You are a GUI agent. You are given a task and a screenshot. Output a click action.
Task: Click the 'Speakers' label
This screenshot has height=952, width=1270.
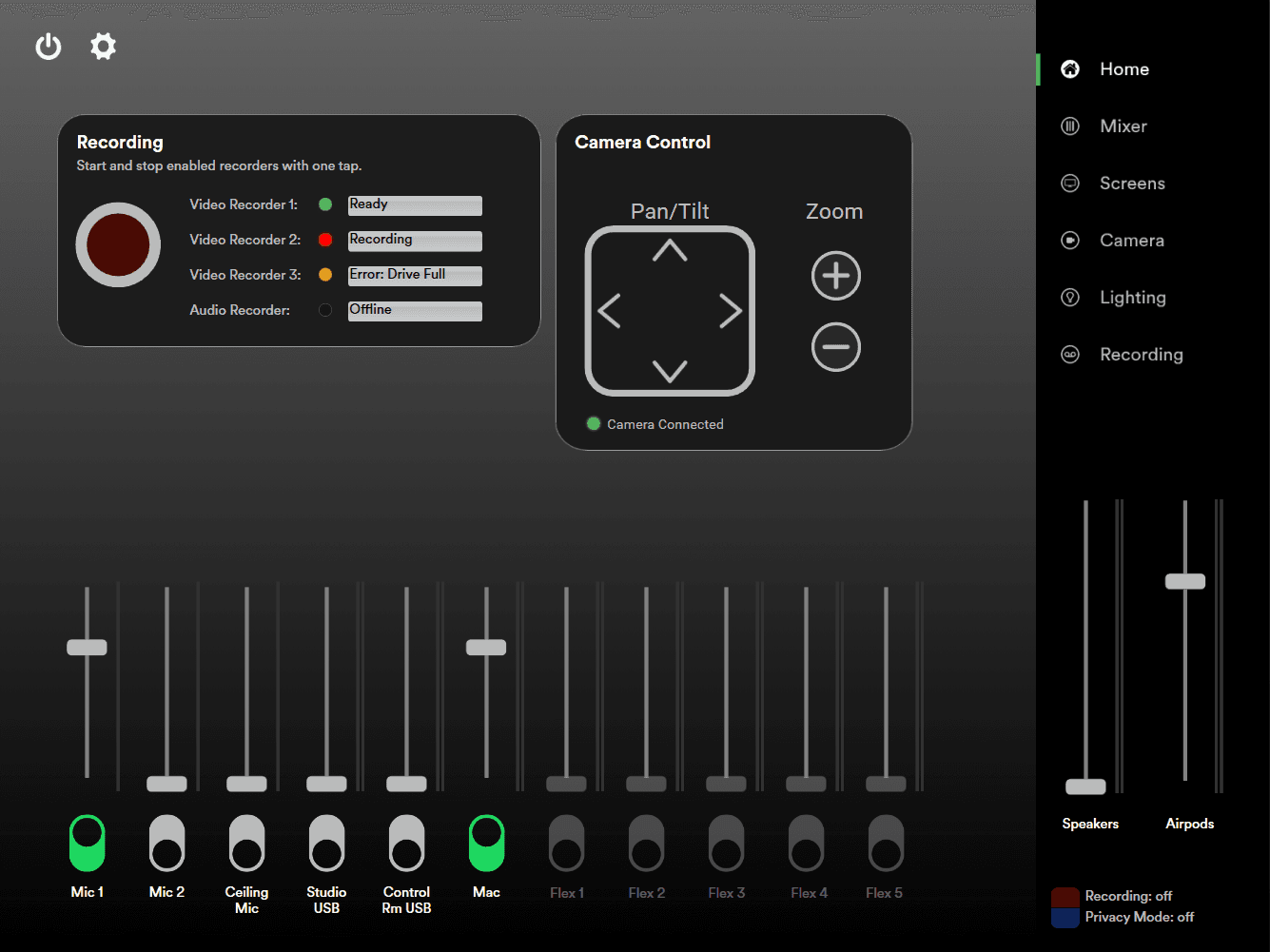pos(1090,824)
